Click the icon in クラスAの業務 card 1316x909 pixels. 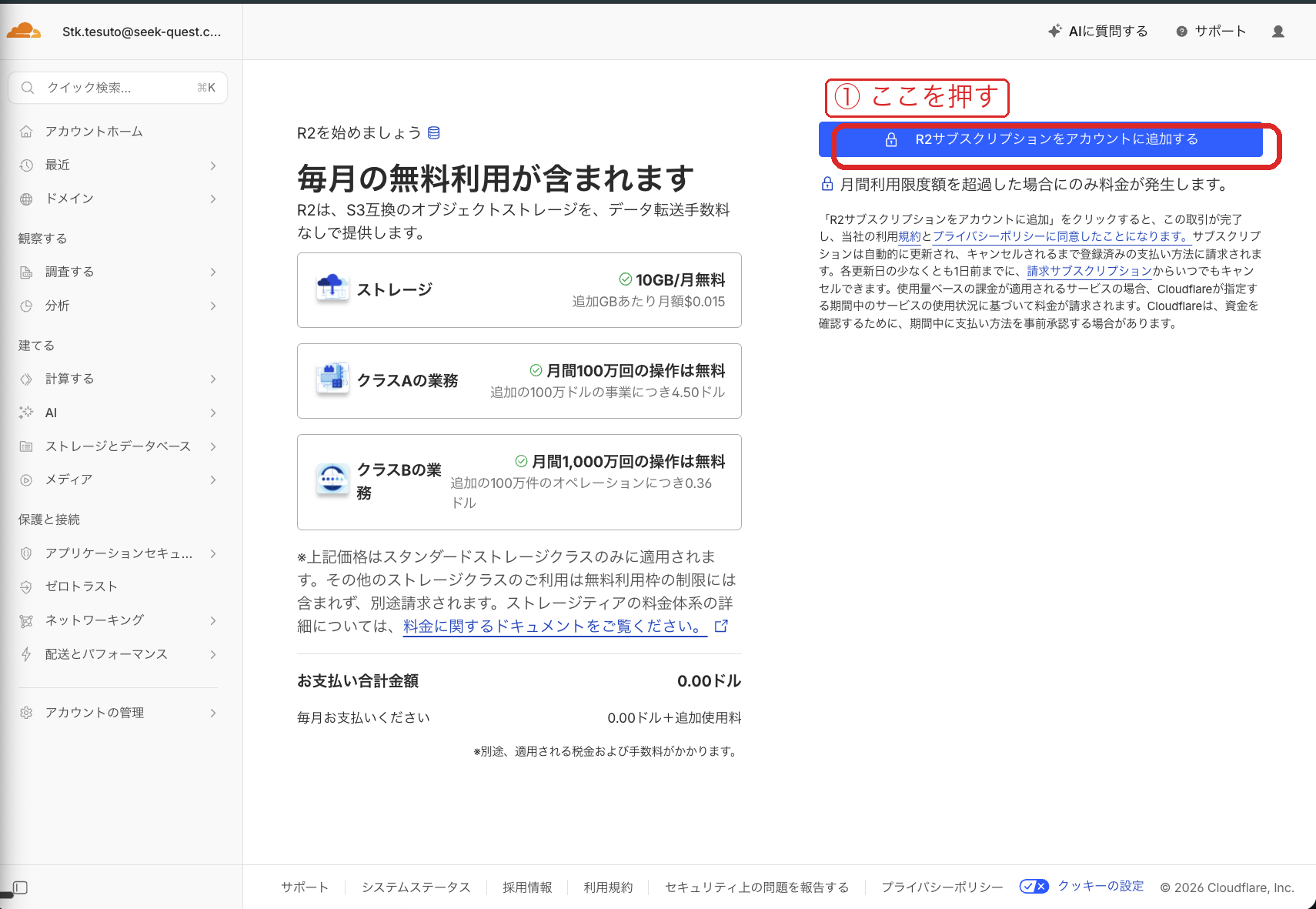332,379
